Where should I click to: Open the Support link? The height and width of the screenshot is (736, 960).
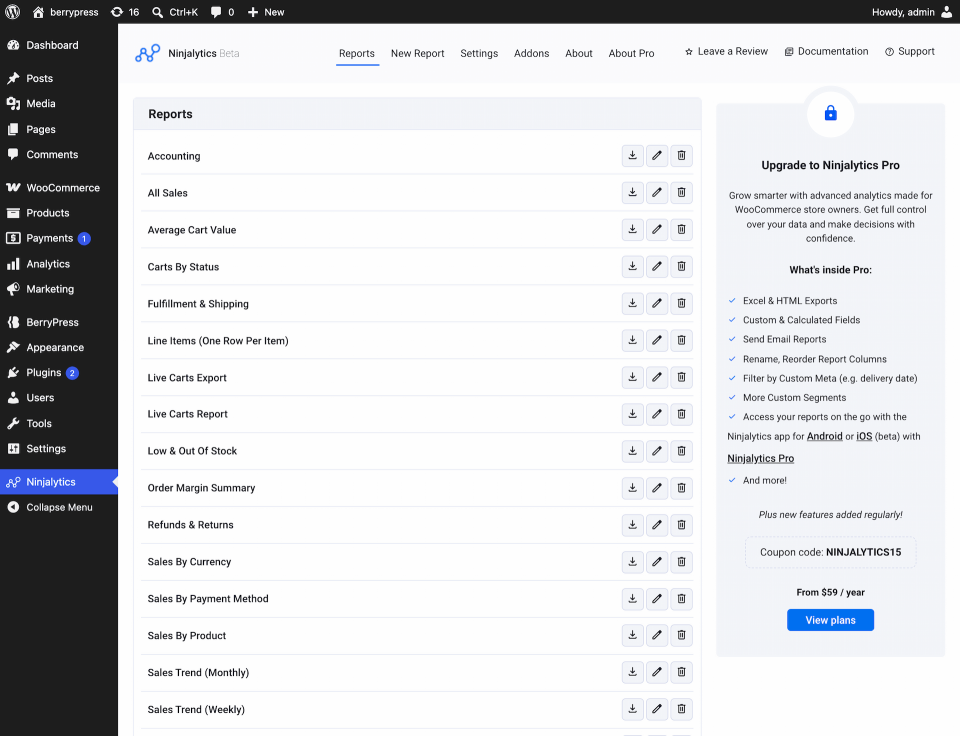click(910, 51)
